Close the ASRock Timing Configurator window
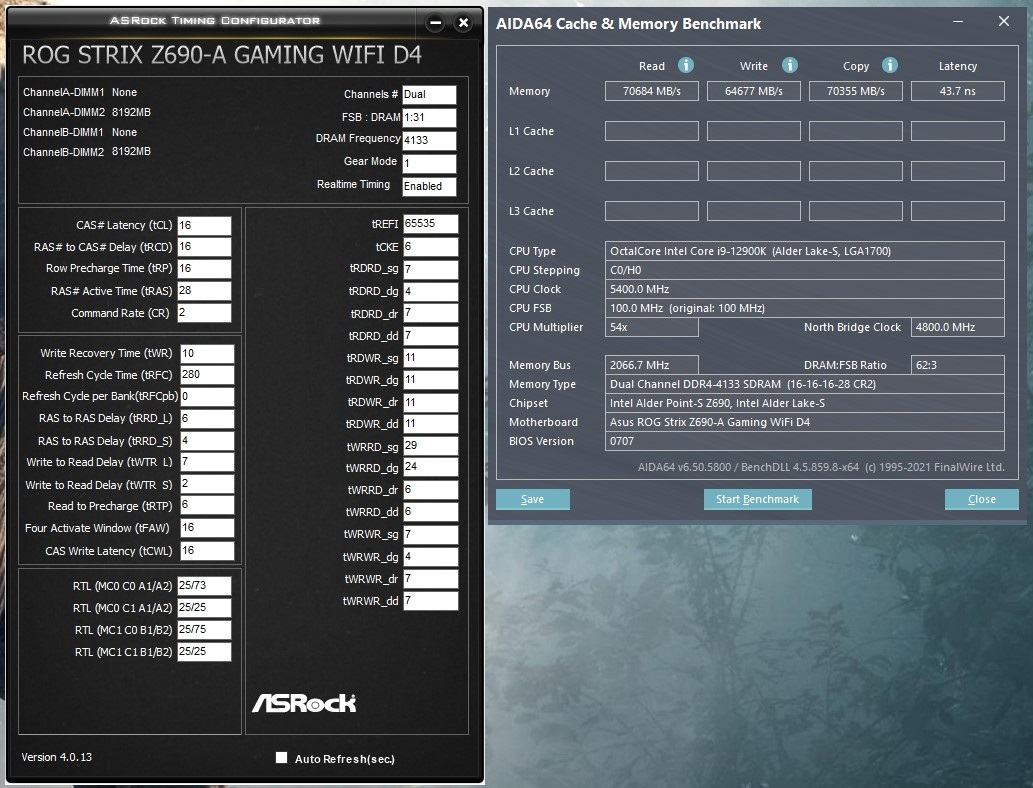1033x788 pixels. pos(463,23)
